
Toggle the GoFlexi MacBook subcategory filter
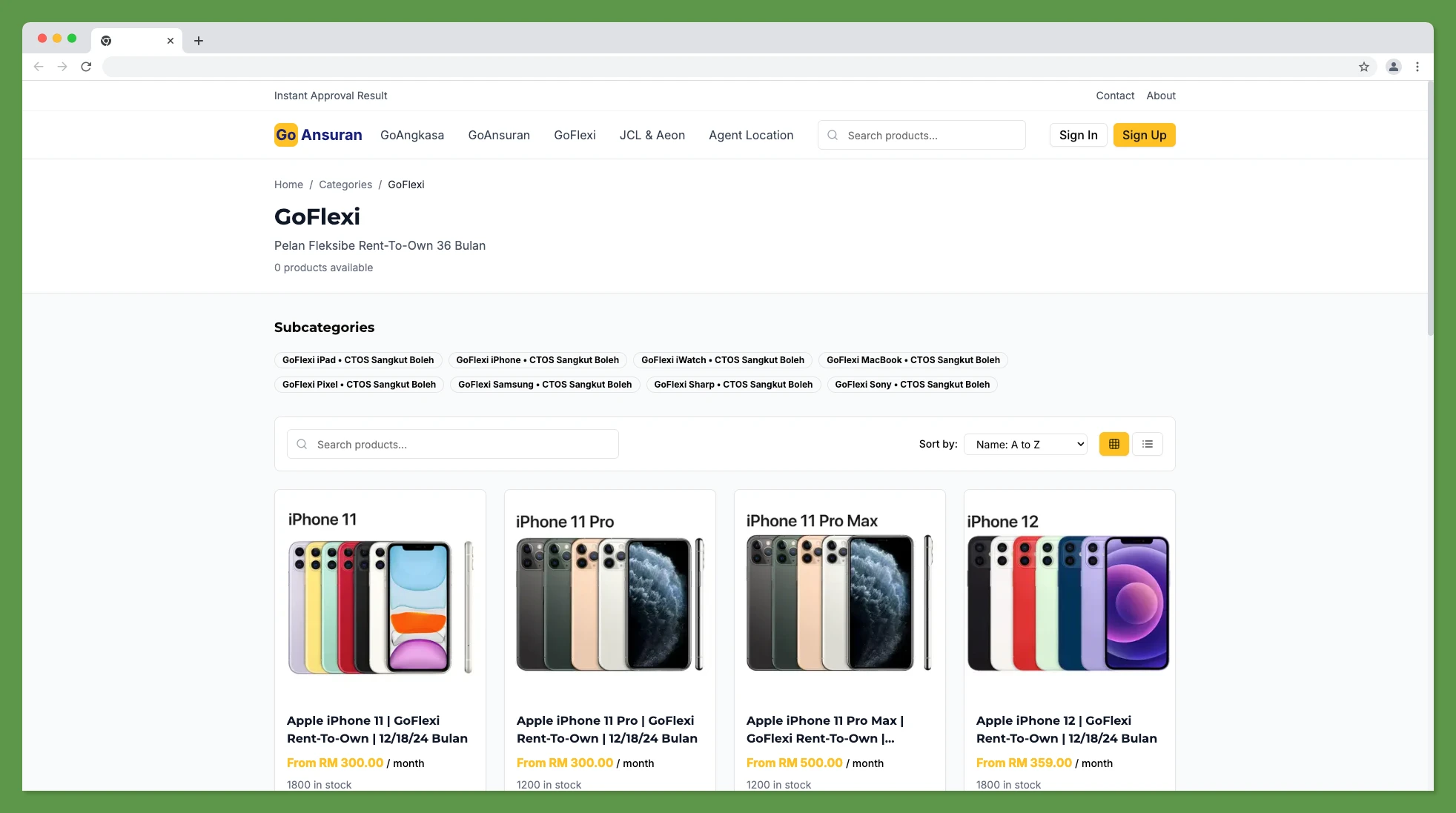913,360
